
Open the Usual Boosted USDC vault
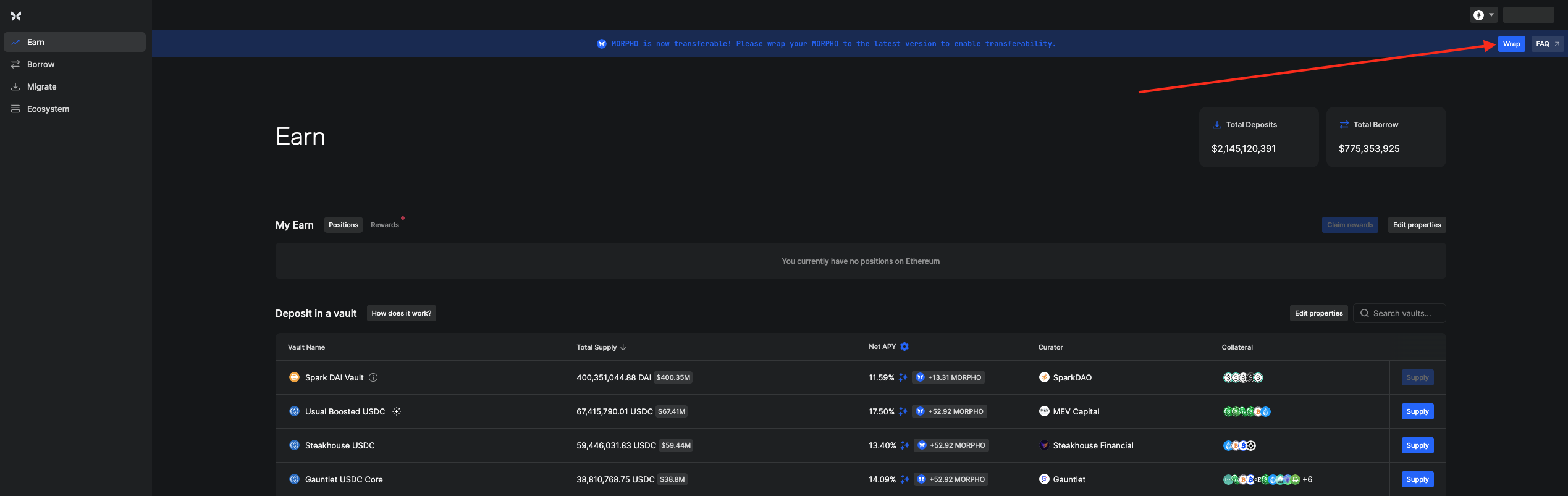tap(861, 411)
